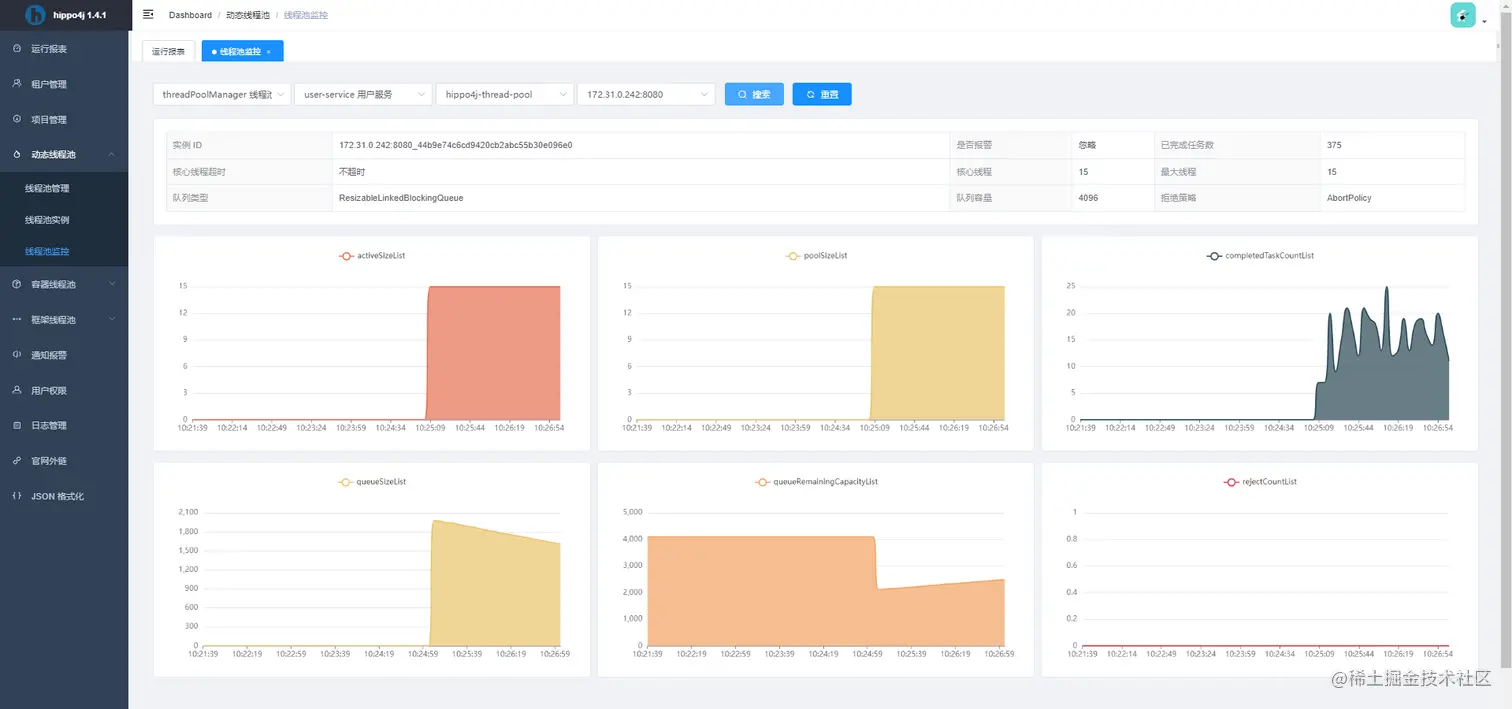Open the hippo4j-thread-pool dropdown
Screen dimensions: 1512x709
click(x=505, y=94)
